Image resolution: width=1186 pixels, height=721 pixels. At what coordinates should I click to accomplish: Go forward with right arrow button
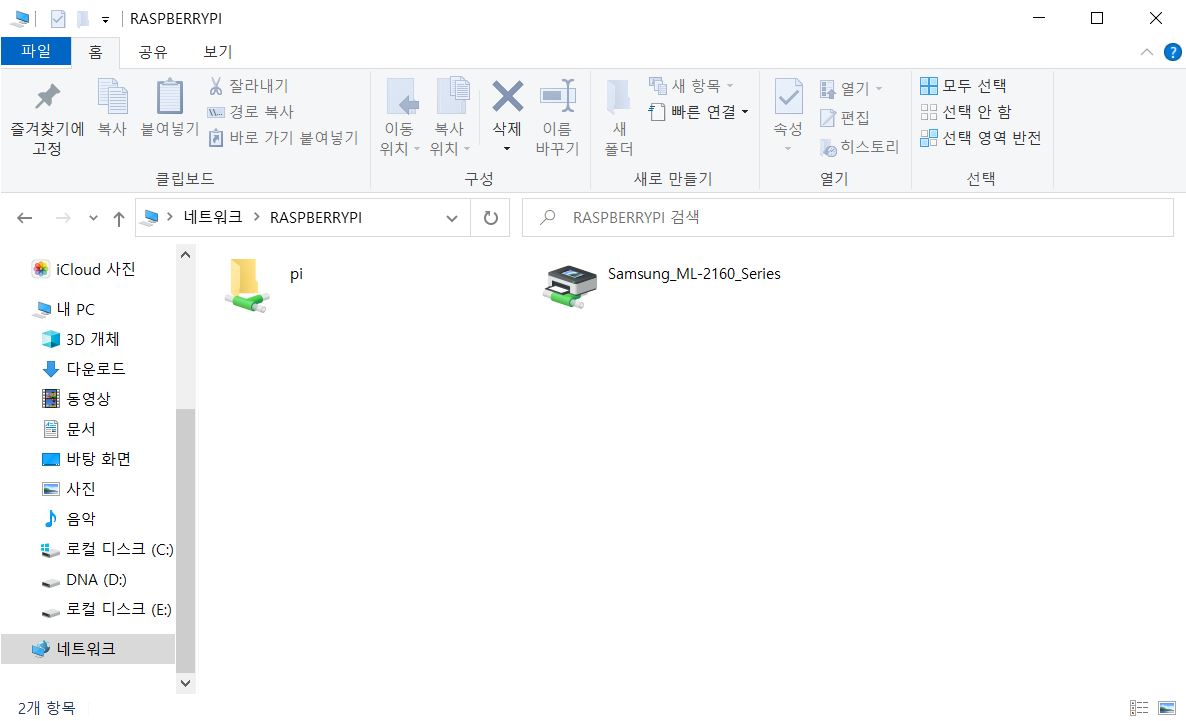pos(63,218)
